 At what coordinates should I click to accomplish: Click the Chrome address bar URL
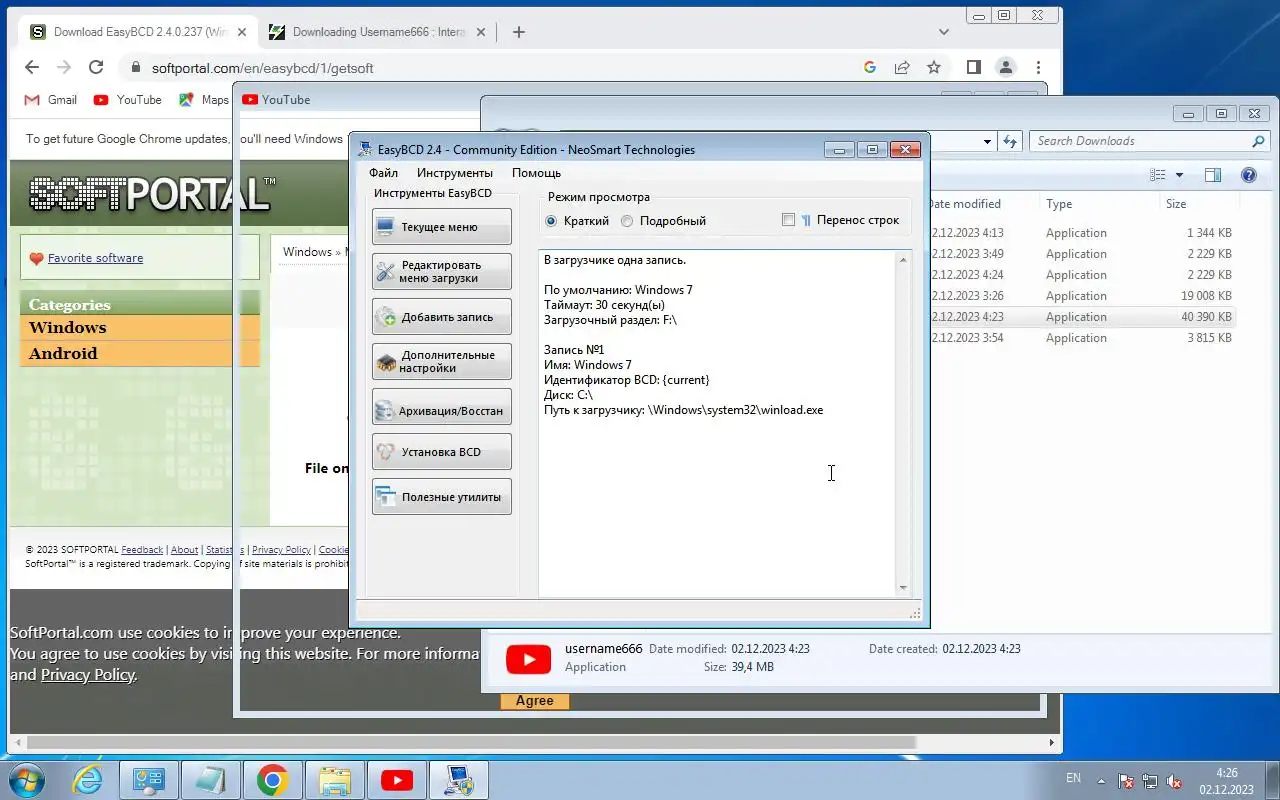[263, 68]
